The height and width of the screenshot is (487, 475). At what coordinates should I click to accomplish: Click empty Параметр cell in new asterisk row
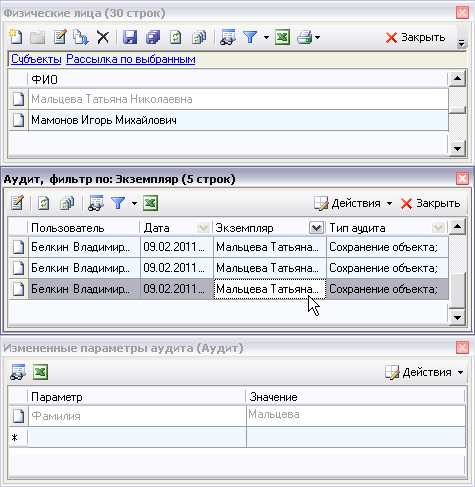(137, 437)
